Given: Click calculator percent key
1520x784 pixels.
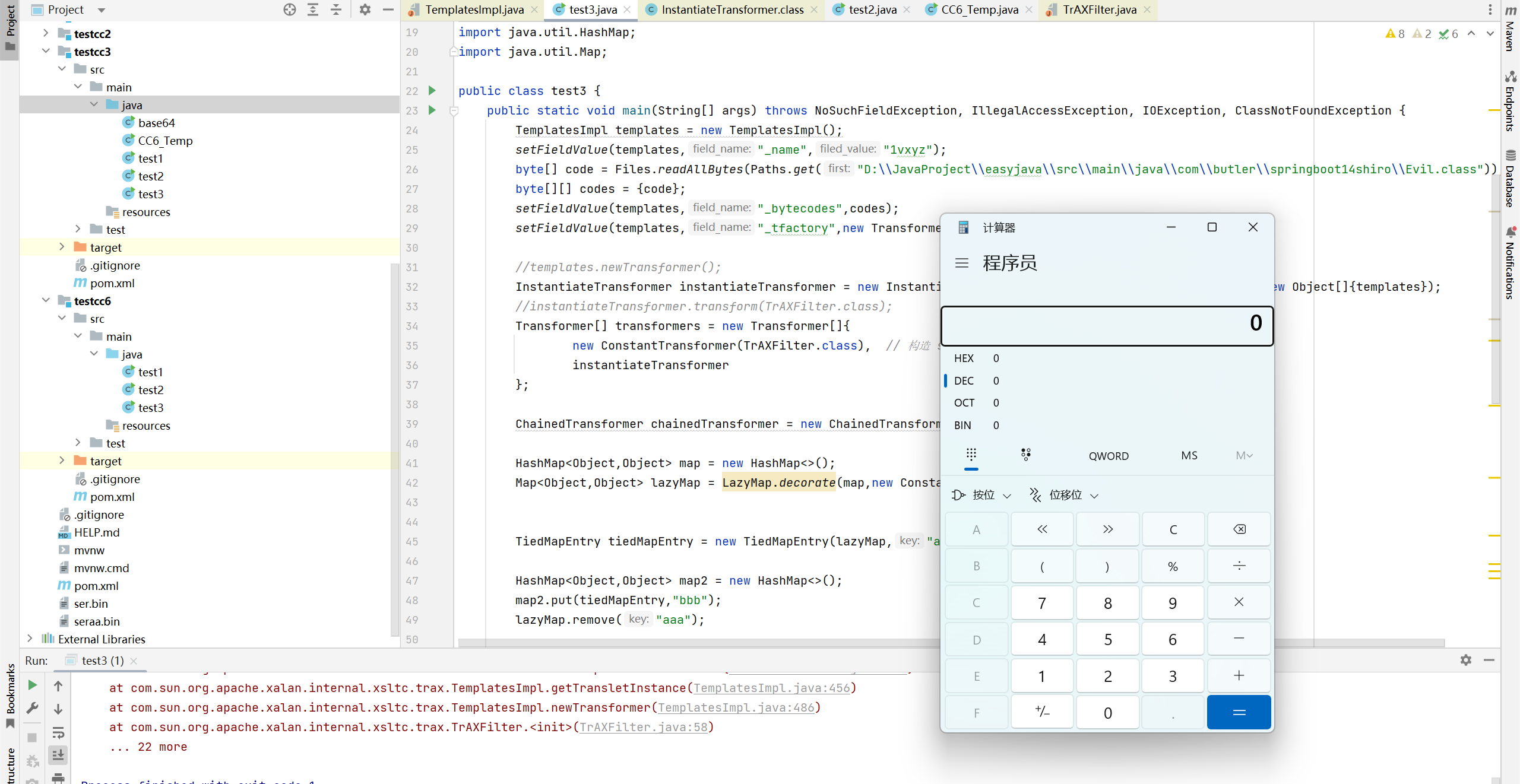Looking at the screenshot, I should [1173, 566].
